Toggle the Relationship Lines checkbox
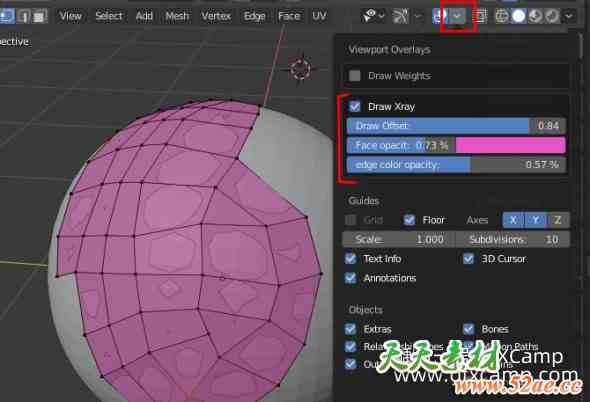The image size is (590, 402). click(350, 346)
